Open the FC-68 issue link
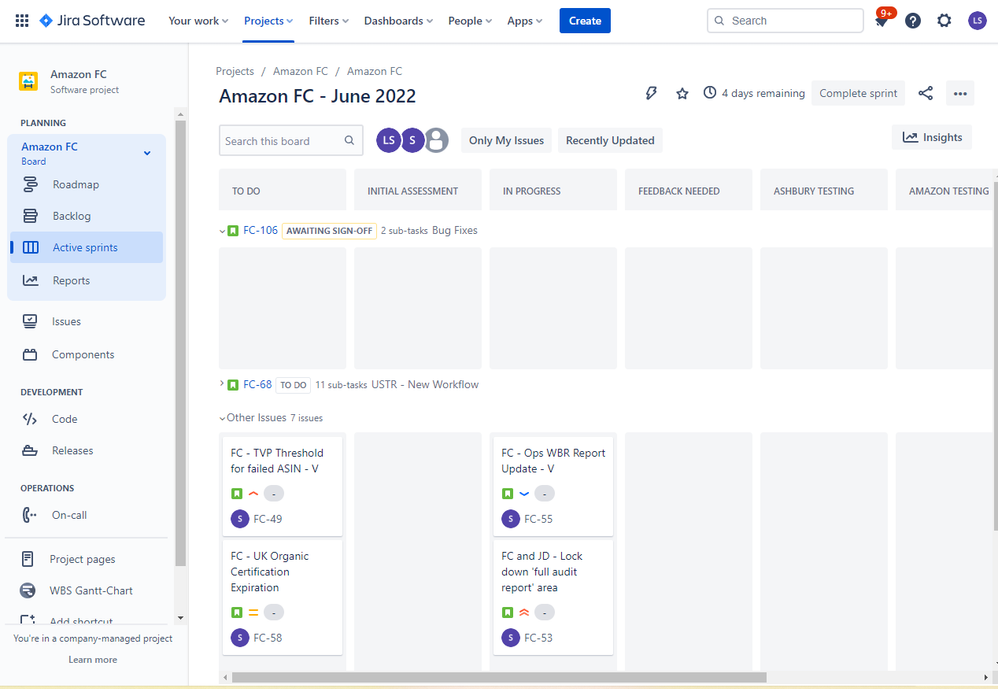Screen dimensions: 998x689 point(257,384)
